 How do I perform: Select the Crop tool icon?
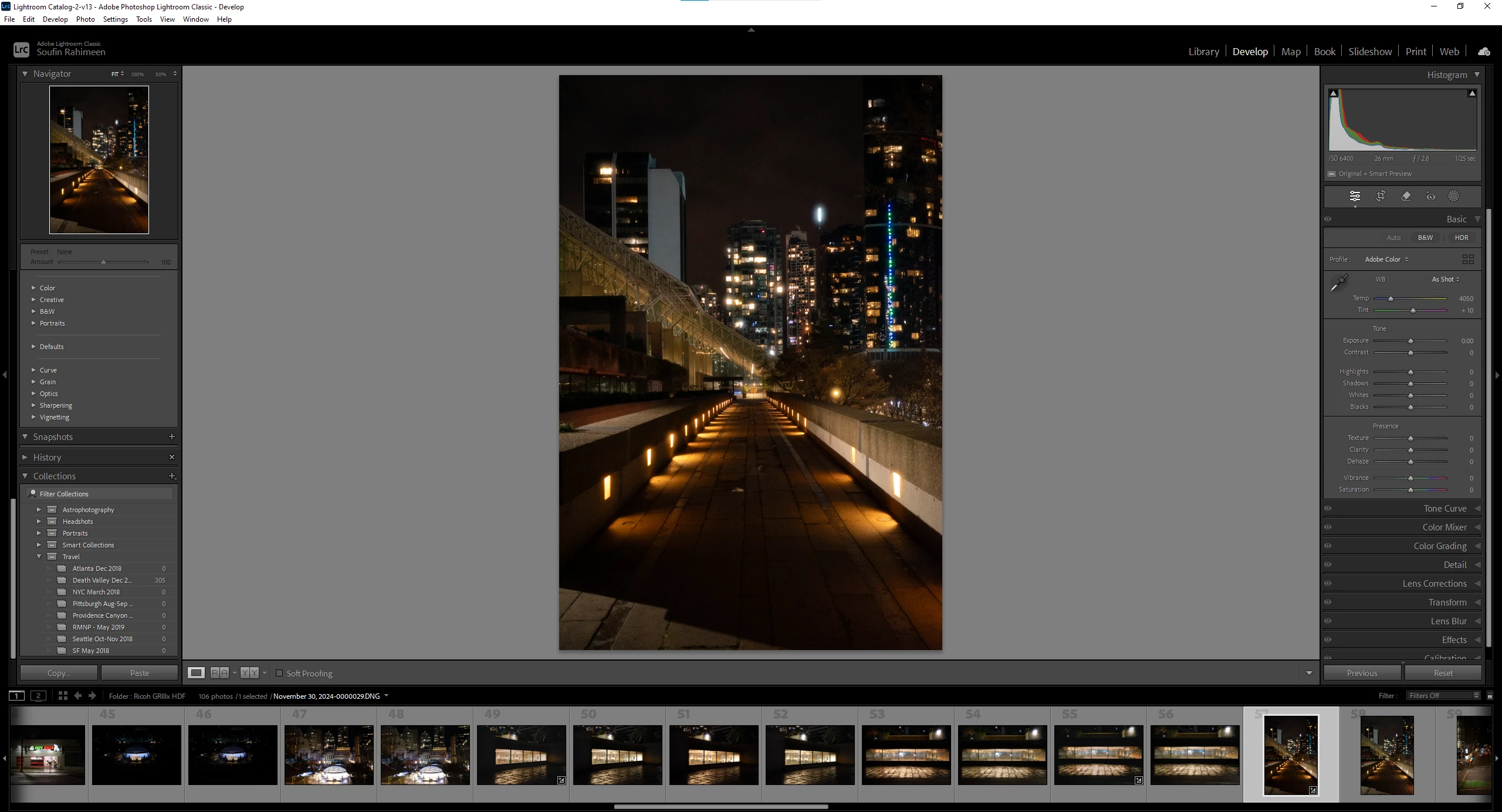pos(1381,197)
